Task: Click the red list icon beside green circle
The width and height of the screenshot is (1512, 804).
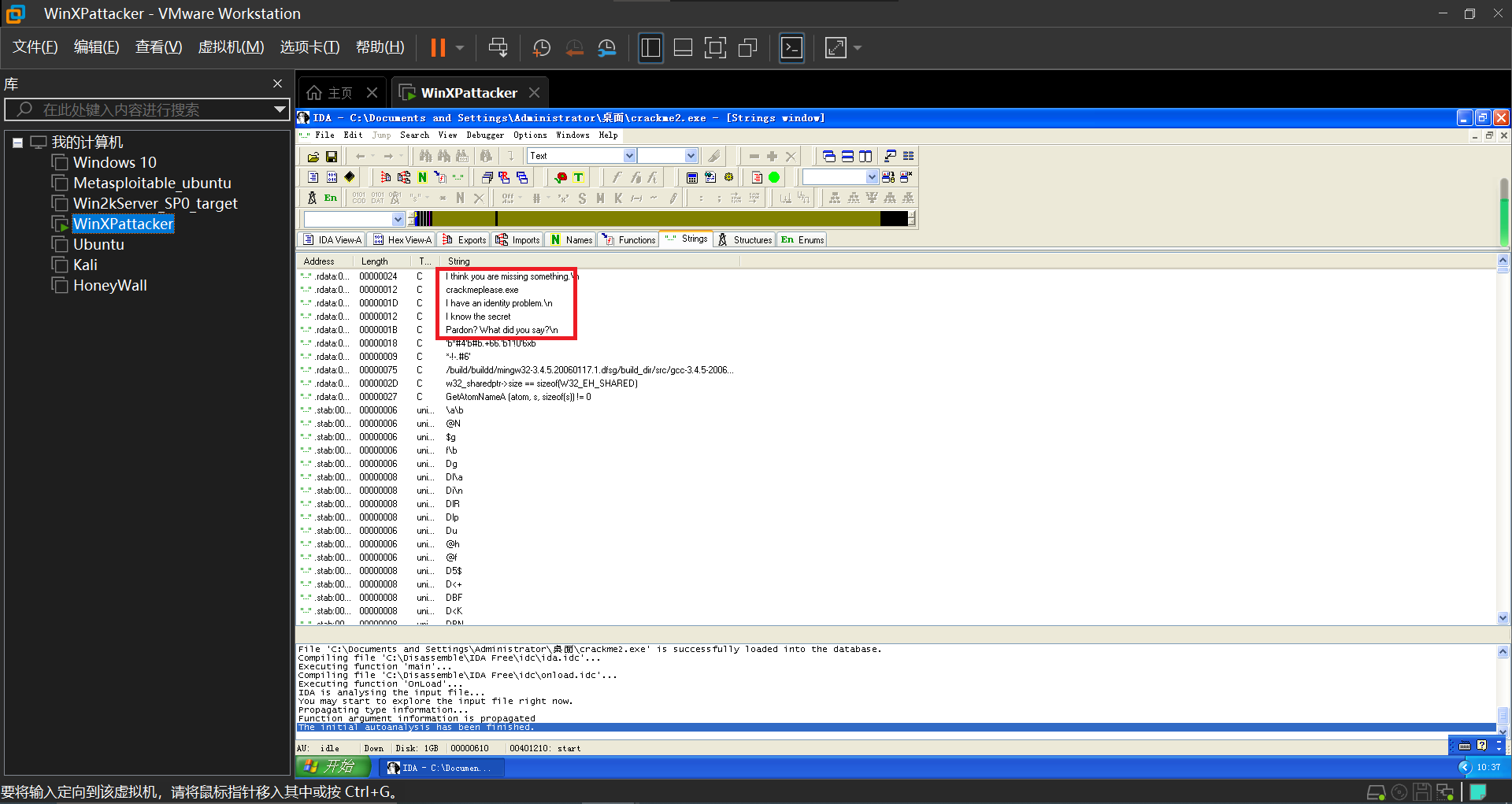Action: click(757, 177)
